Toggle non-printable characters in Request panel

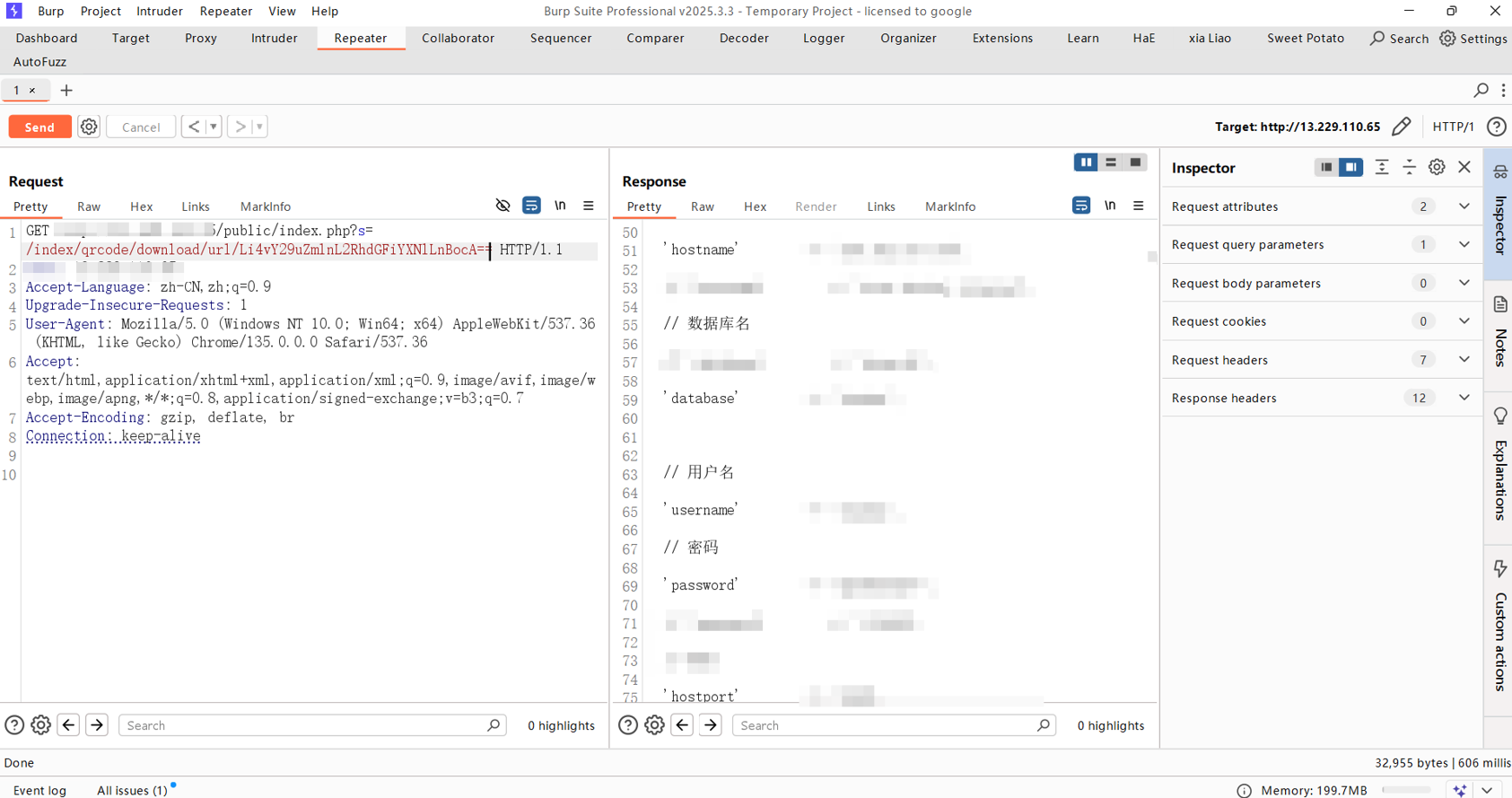tap(560, 206)
